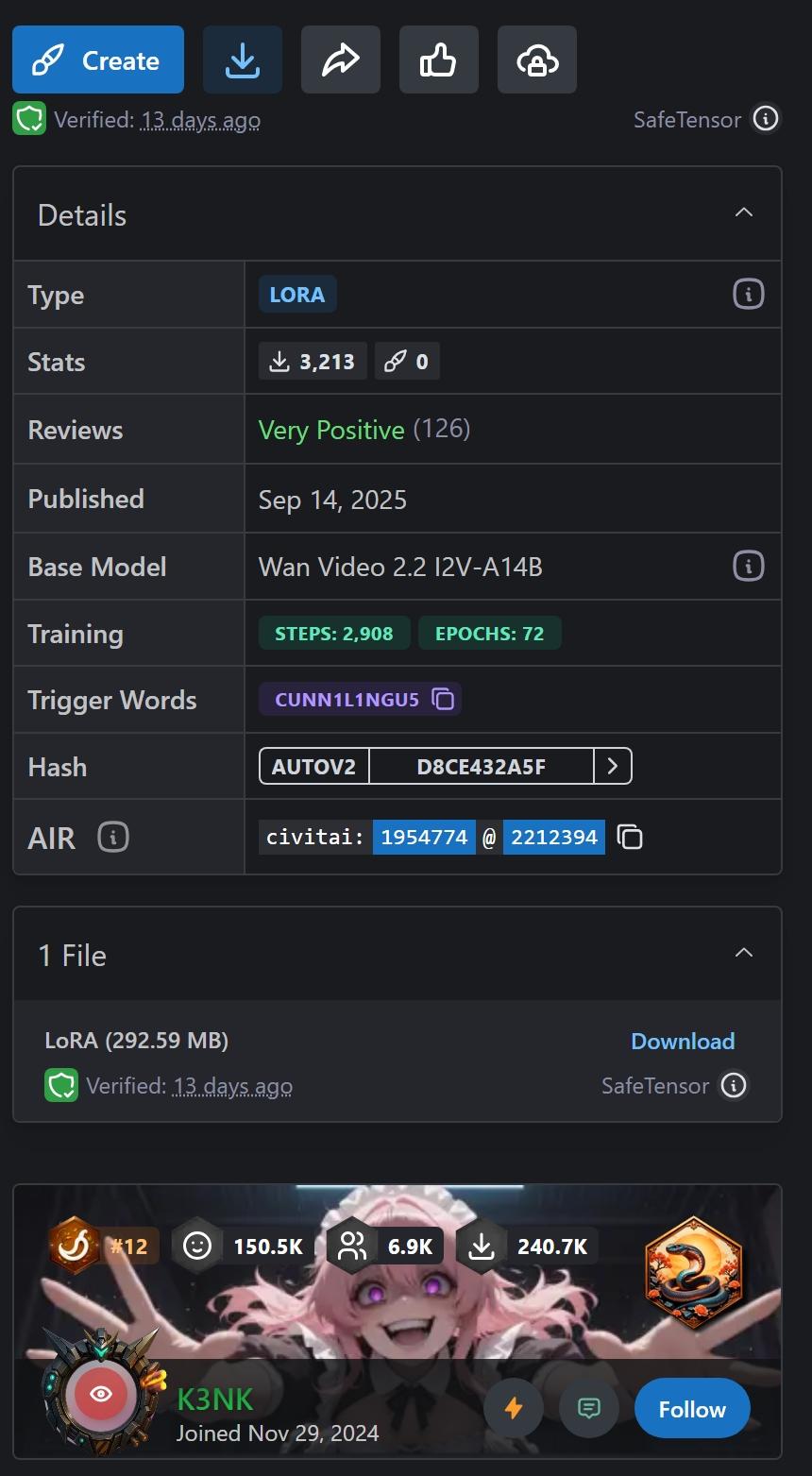Show Base Model info icon

coord(748,566)
